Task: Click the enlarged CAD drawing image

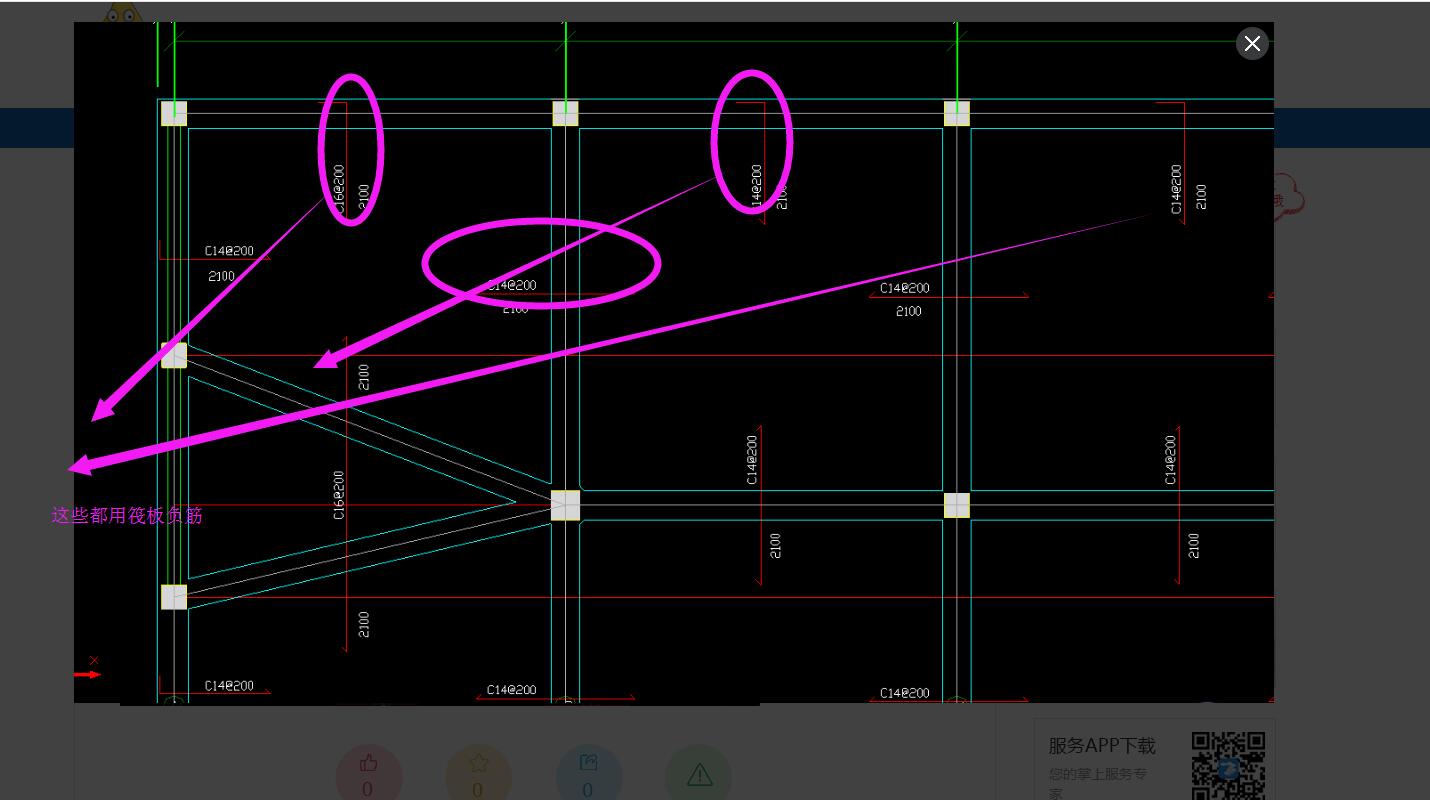Action: pyautogui.click(x=674, y=362)
